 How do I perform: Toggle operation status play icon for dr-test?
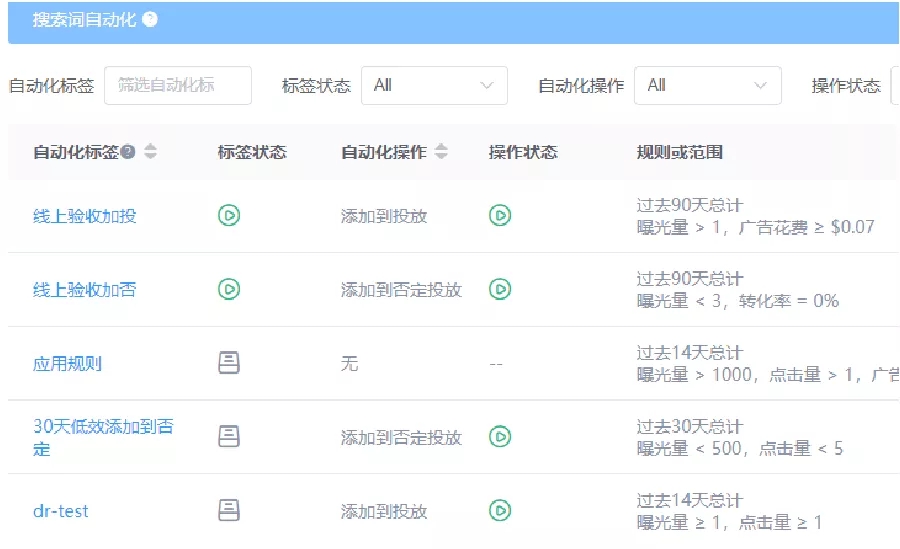click(x=500, y=510)
